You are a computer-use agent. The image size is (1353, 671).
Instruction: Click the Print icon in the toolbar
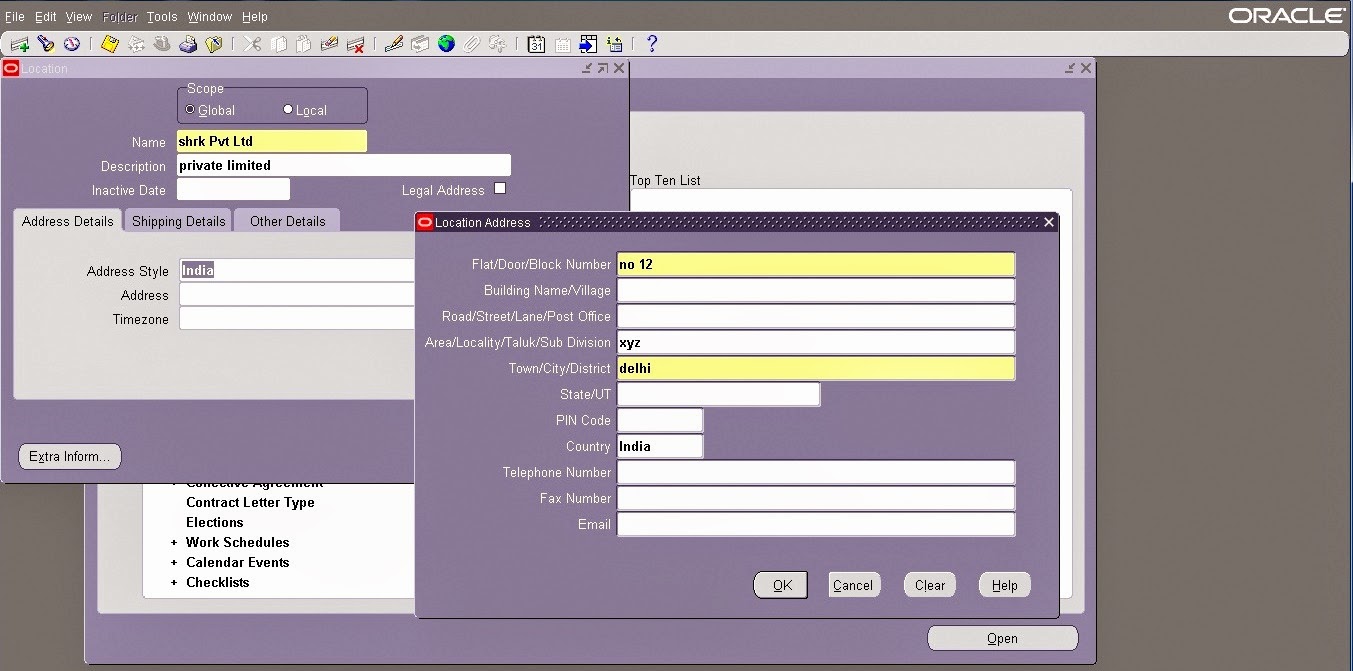tap(188, 44)
